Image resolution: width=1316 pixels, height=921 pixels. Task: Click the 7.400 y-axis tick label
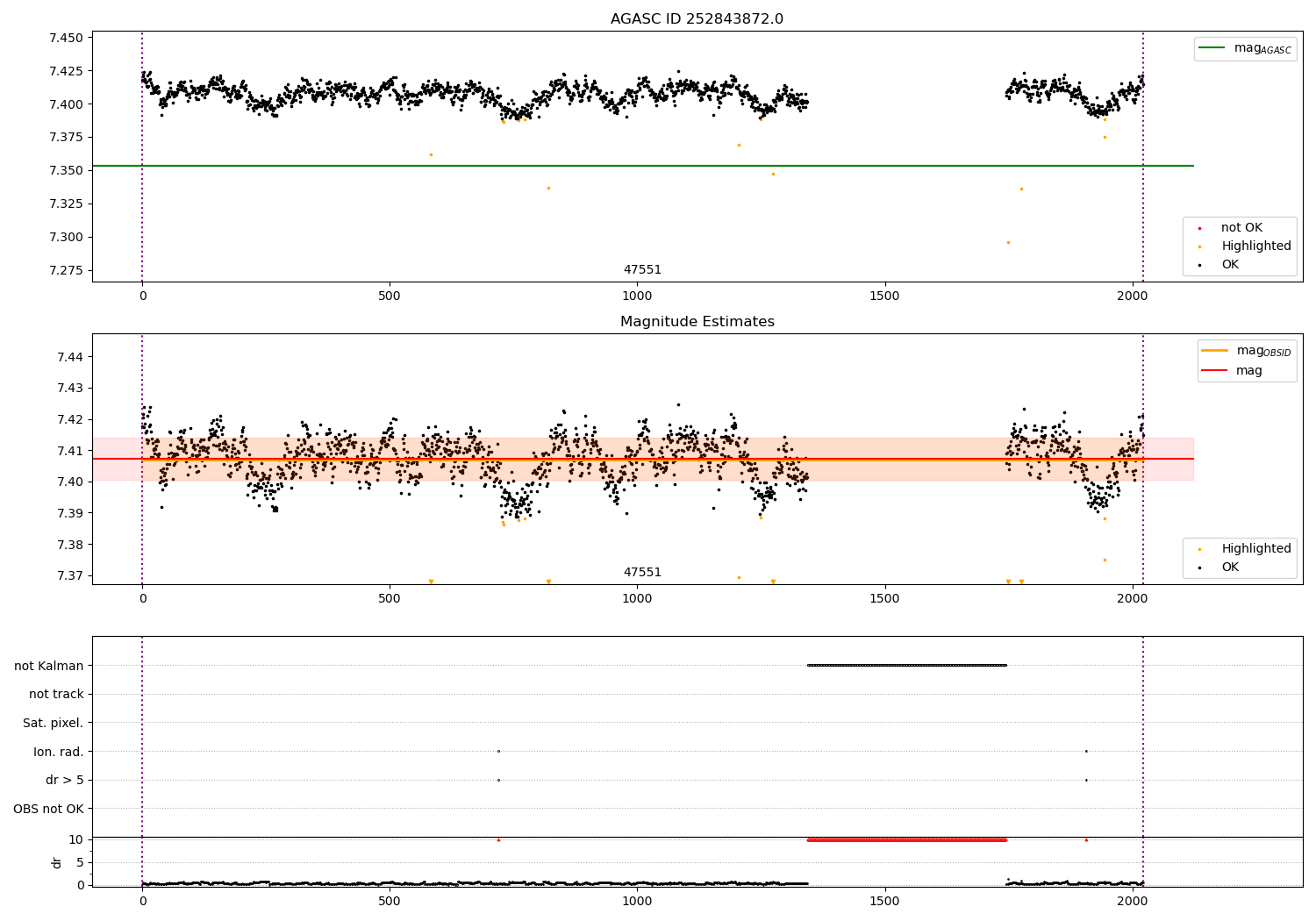coord(66,104)
